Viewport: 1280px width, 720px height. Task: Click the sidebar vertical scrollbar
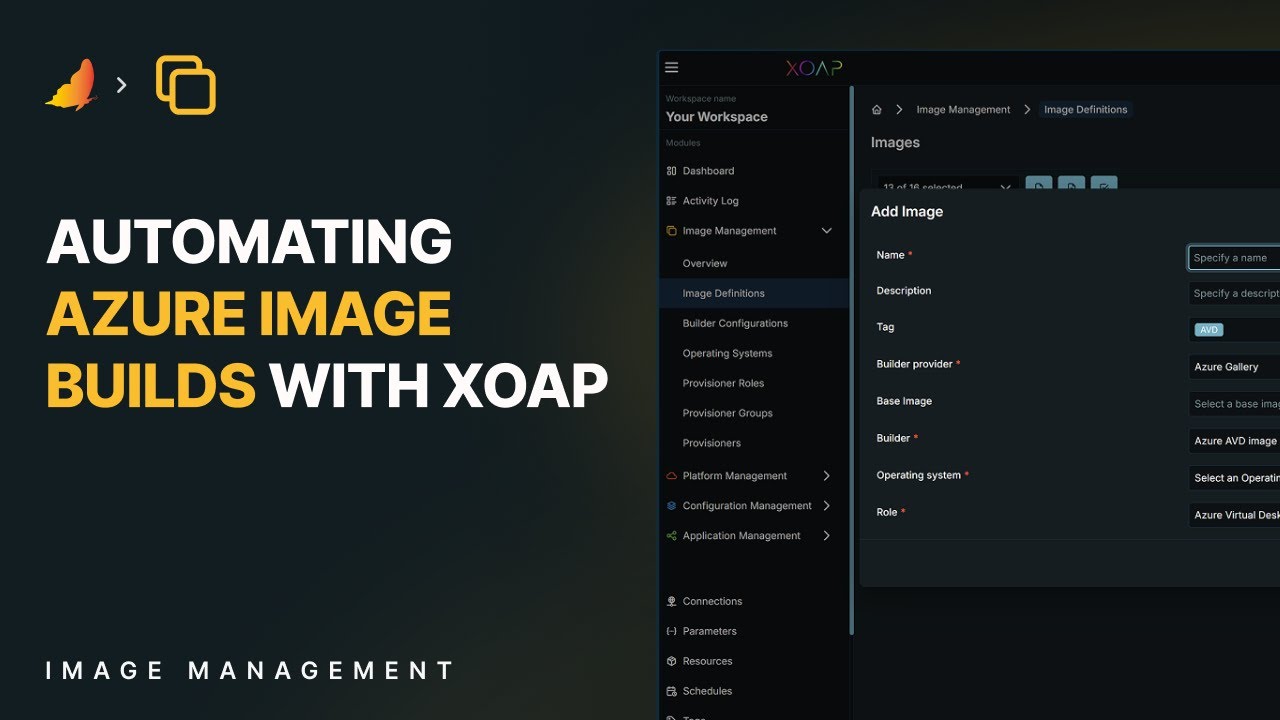pyautogui.click(x=851, y=360)
